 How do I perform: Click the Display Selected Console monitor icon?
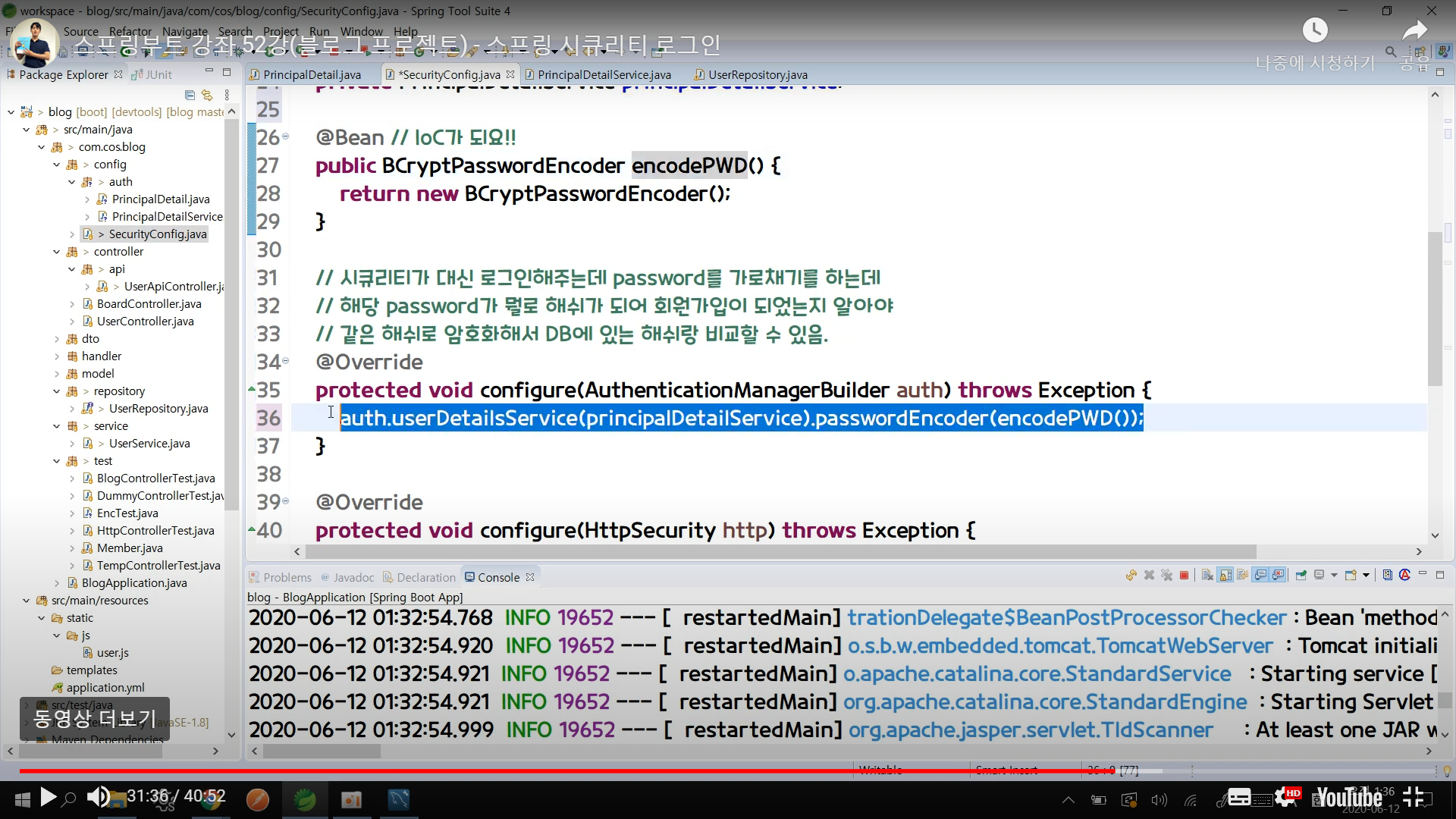(1319, 576)
